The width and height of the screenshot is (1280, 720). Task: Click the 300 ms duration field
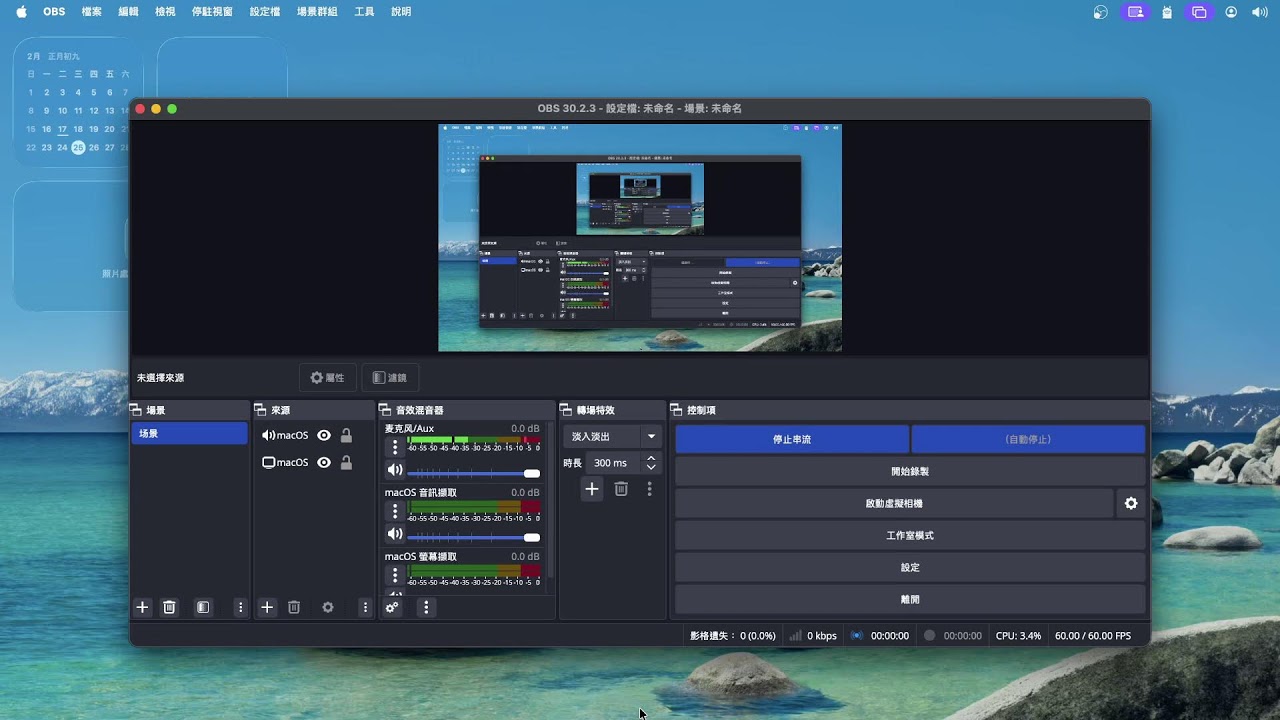click(614, 463)
